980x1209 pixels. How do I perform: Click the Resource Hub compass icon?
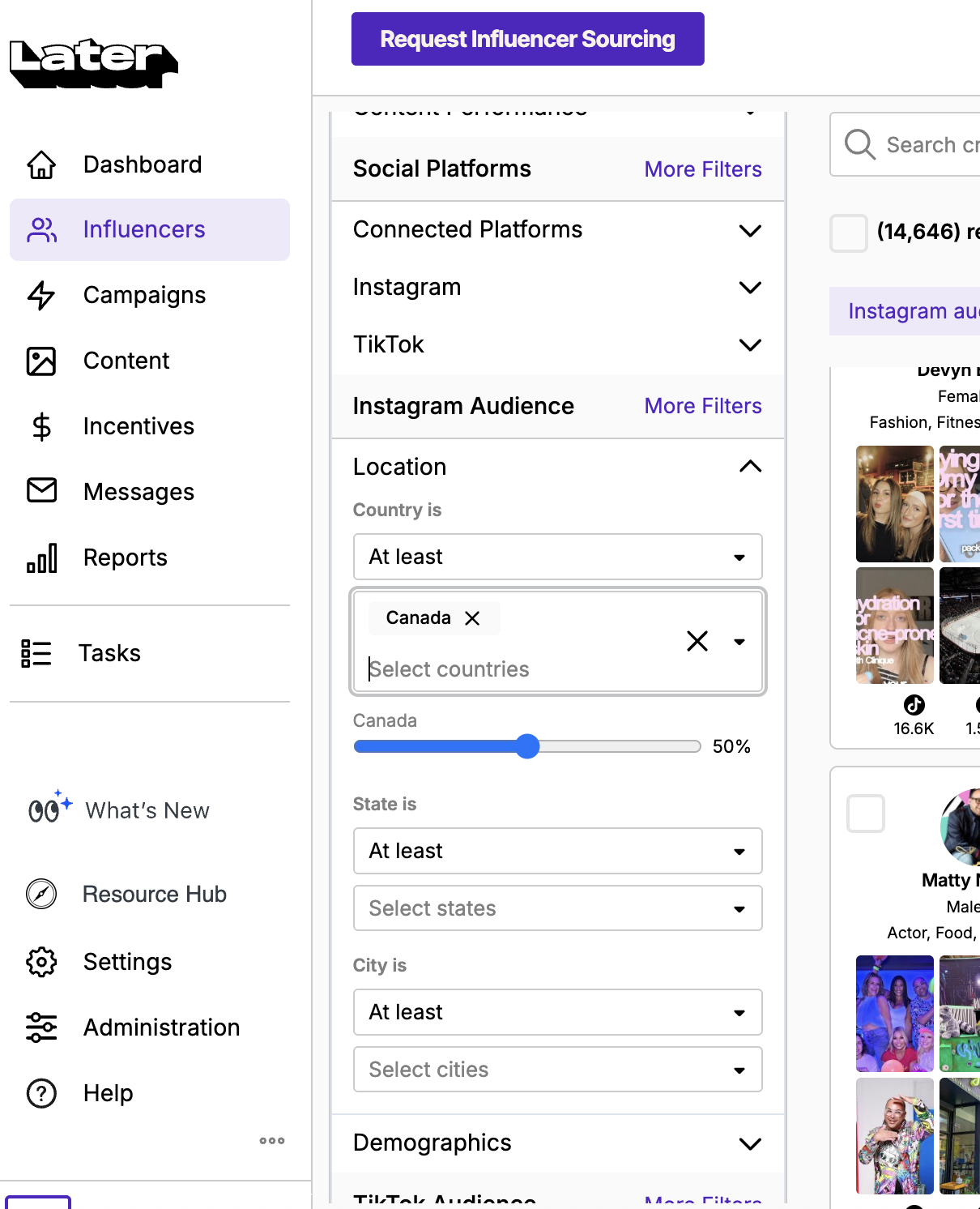[x=41, y=894]
